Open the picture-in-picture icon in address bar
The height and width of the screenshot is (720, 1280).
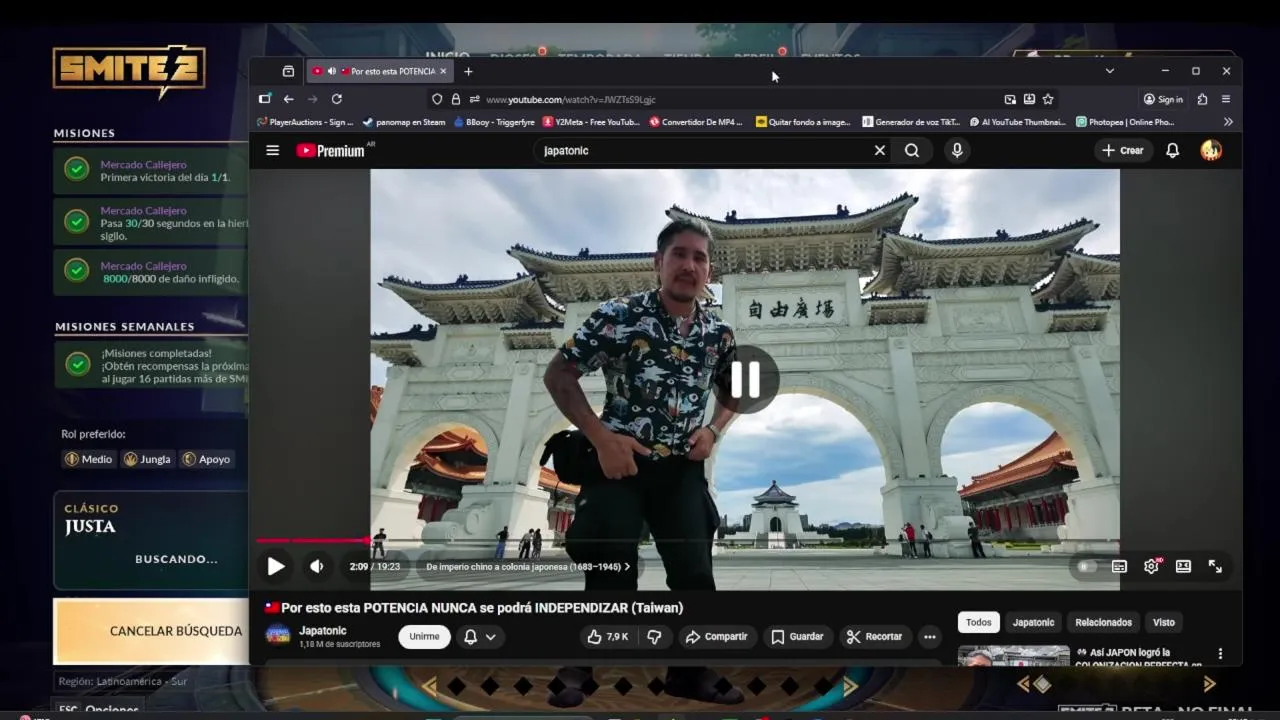click(x=1010, y=99)
